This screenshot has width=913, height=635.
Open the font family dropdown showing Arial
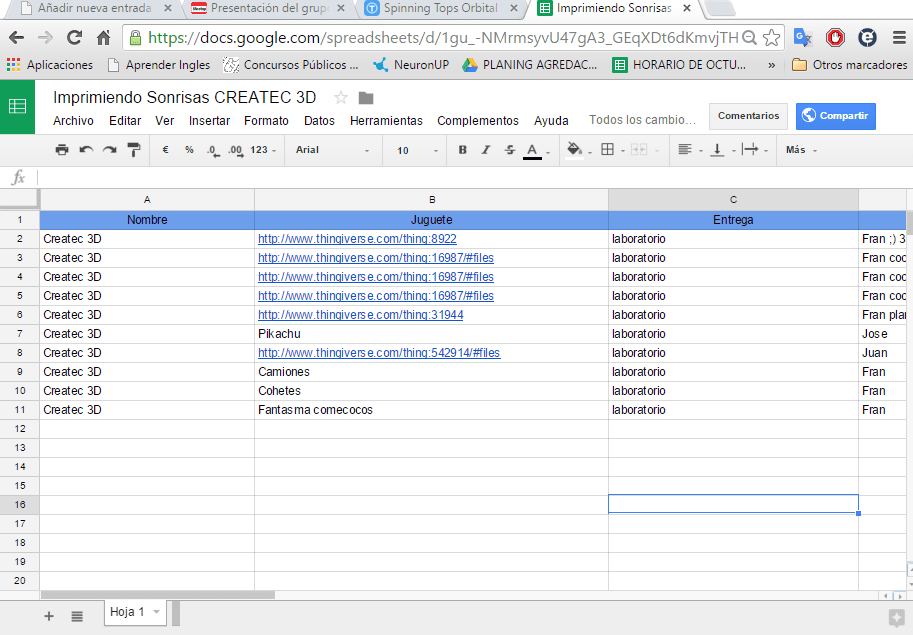(x=330, y=150)
